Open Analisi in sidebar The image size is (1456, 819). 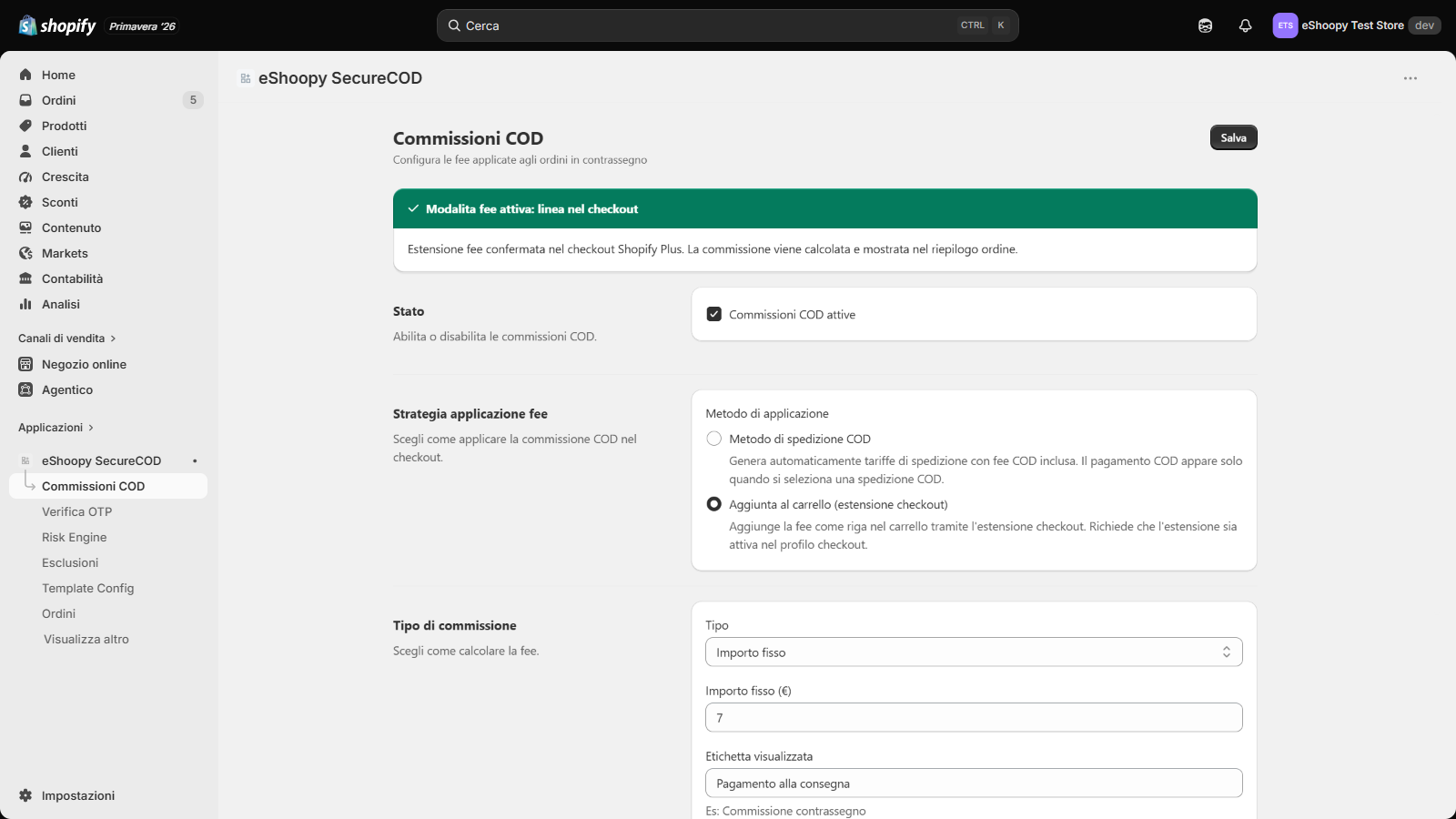click(61, 304)
